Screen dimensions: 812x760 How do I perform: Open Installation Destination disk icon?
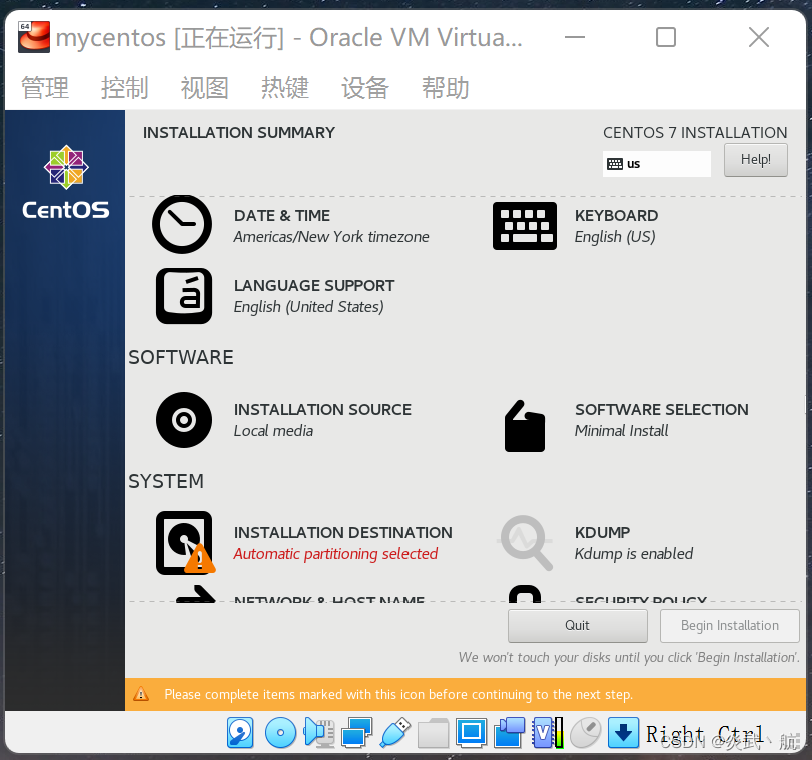click(x=185, y=543)
